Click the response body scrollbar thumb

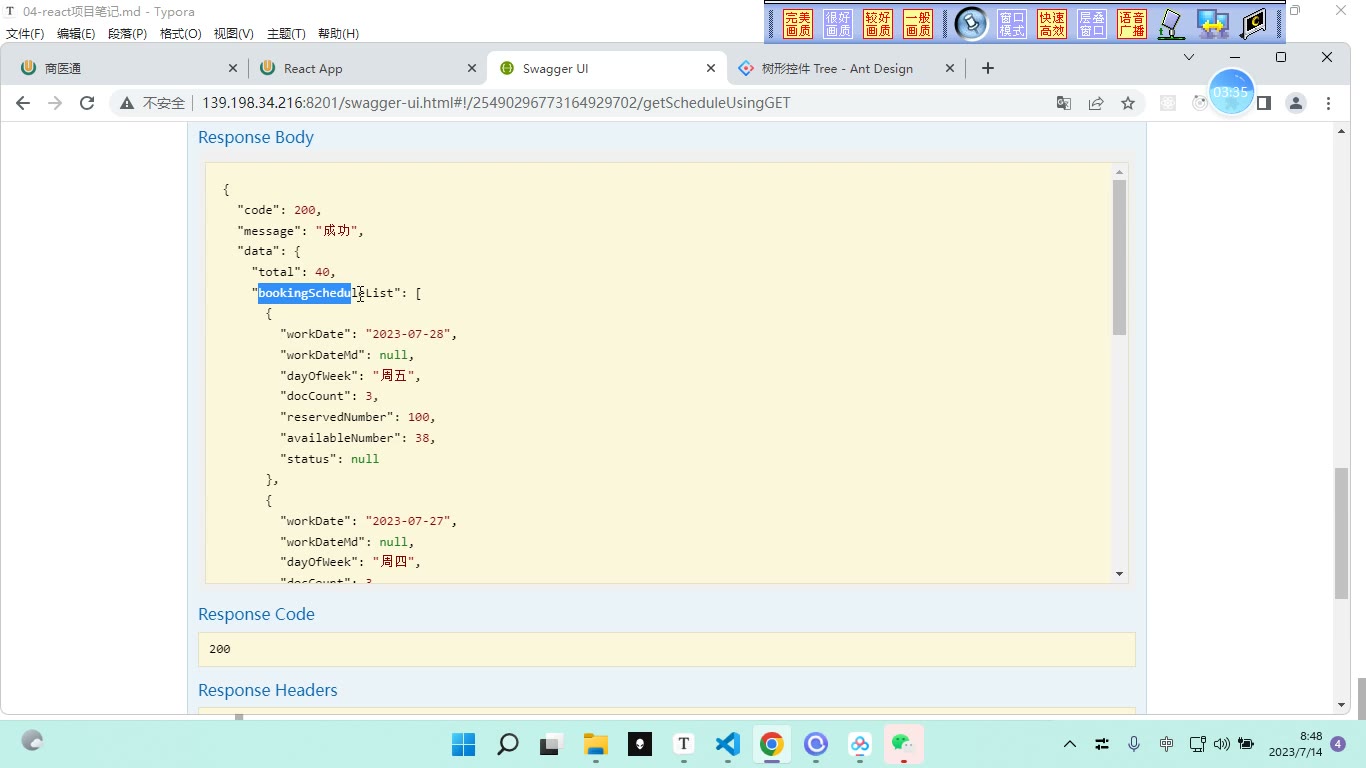pos(1119,257)
